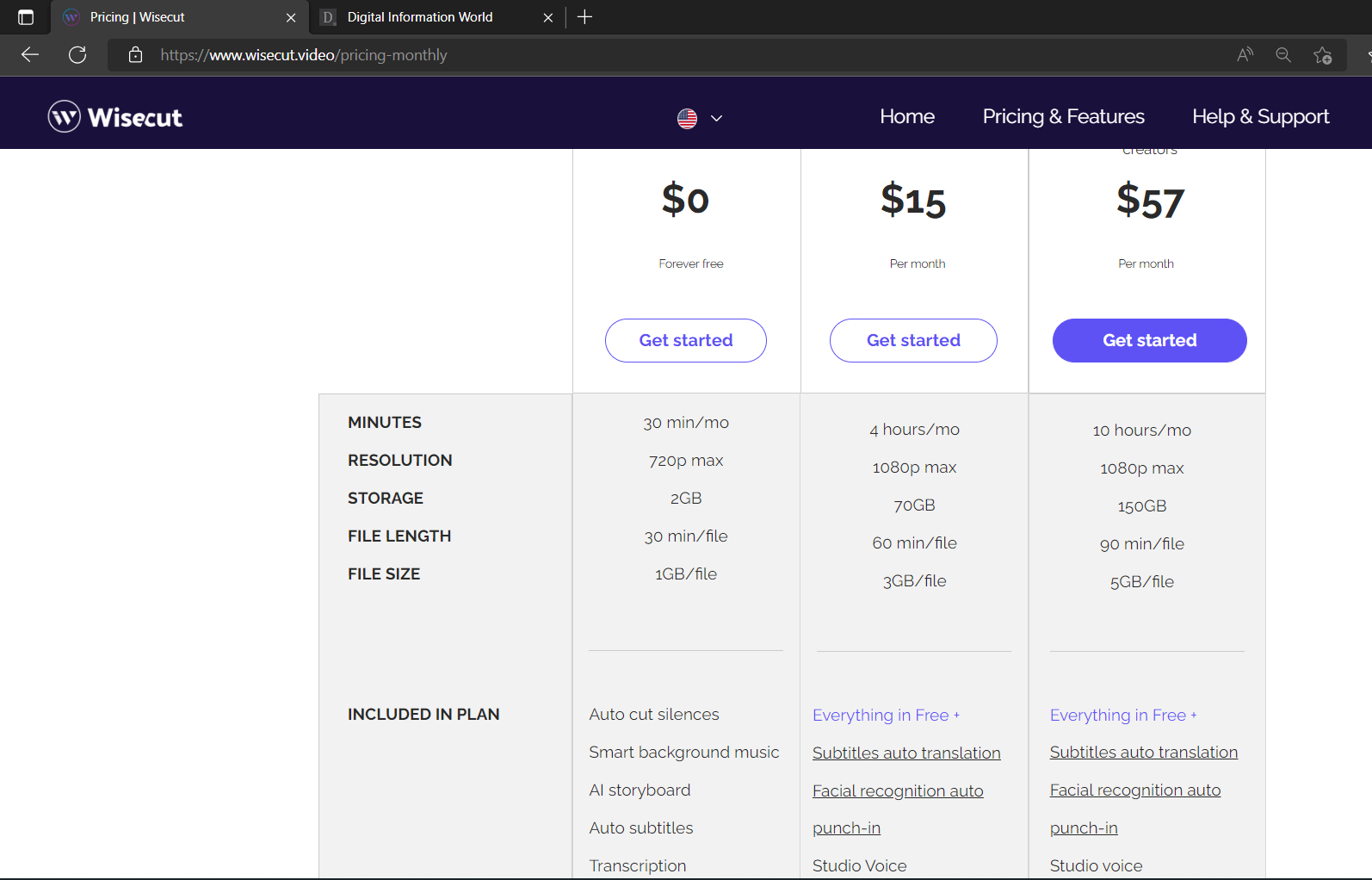This screenshot has height=880, width=1372.
Task: Click Studio Voice in $15 column
Action: tap(860, 866)
